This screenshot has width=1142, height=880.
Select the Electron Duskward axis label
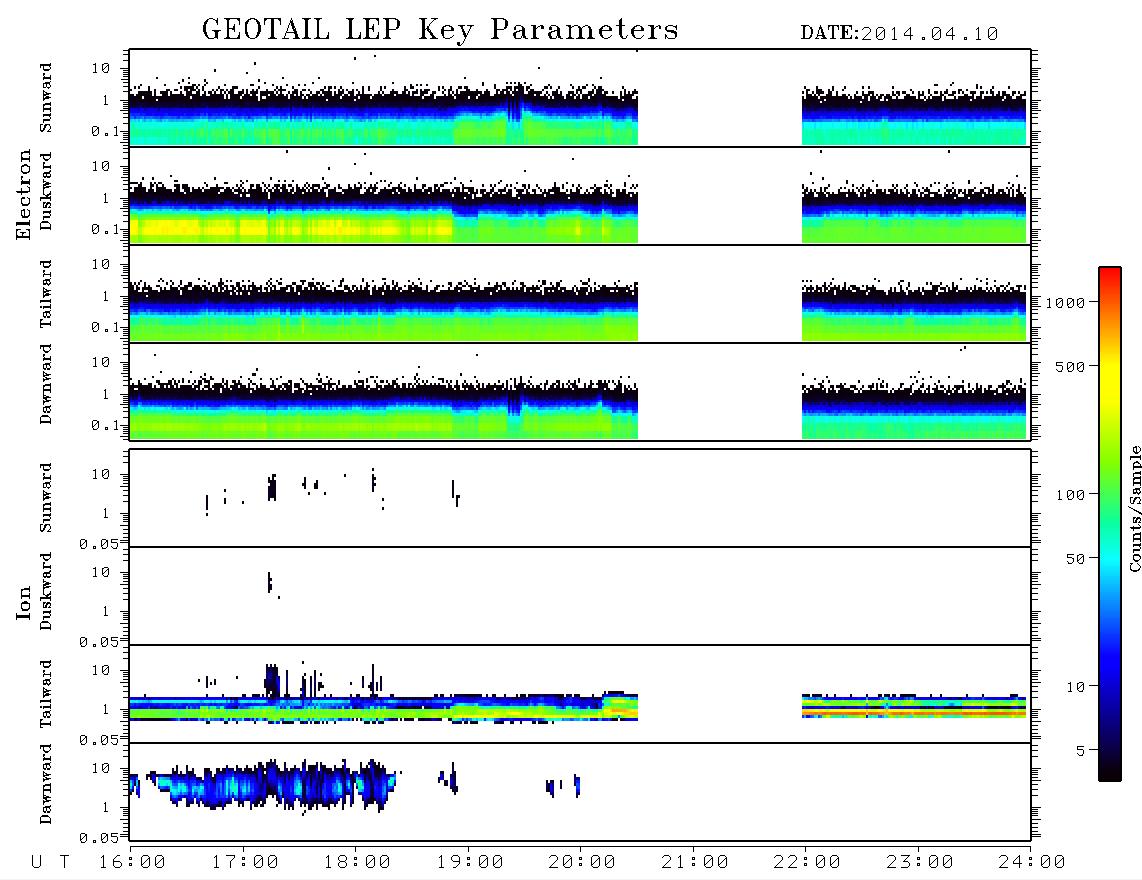click(x=46, y=191)
